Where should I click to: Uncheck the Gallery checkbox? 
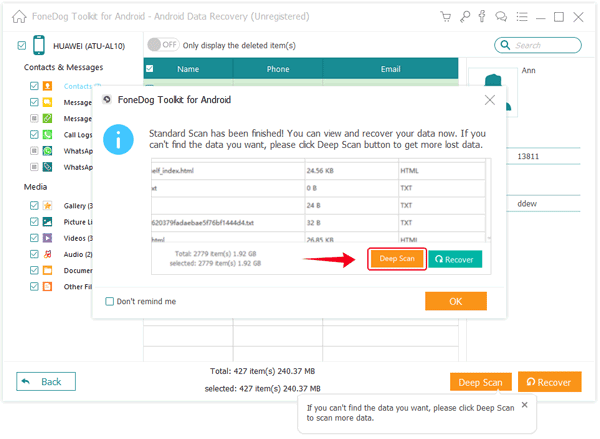click(x=34, y=206)
